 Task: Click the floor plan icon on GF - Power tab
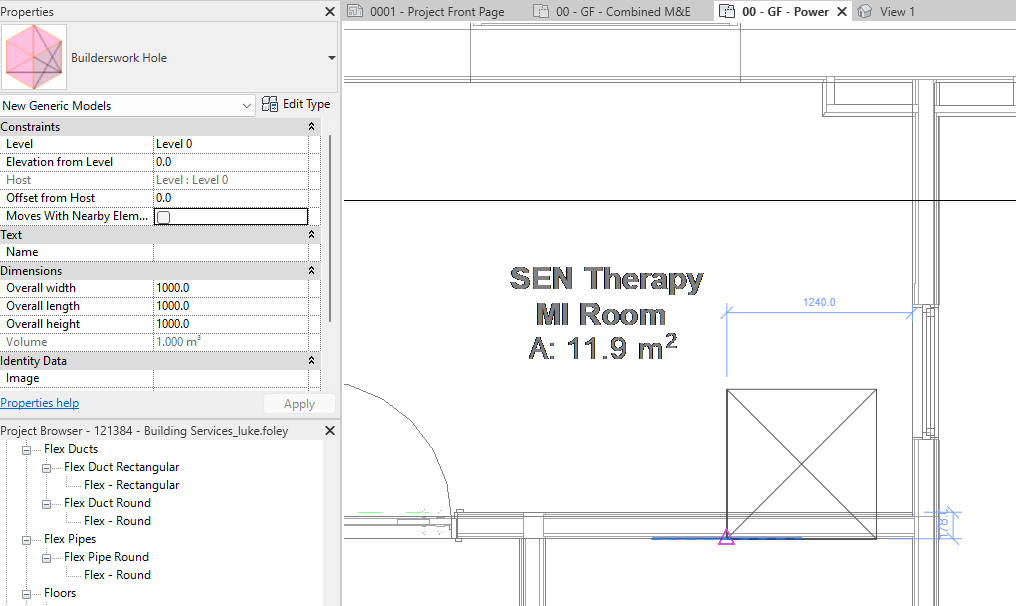727,11
